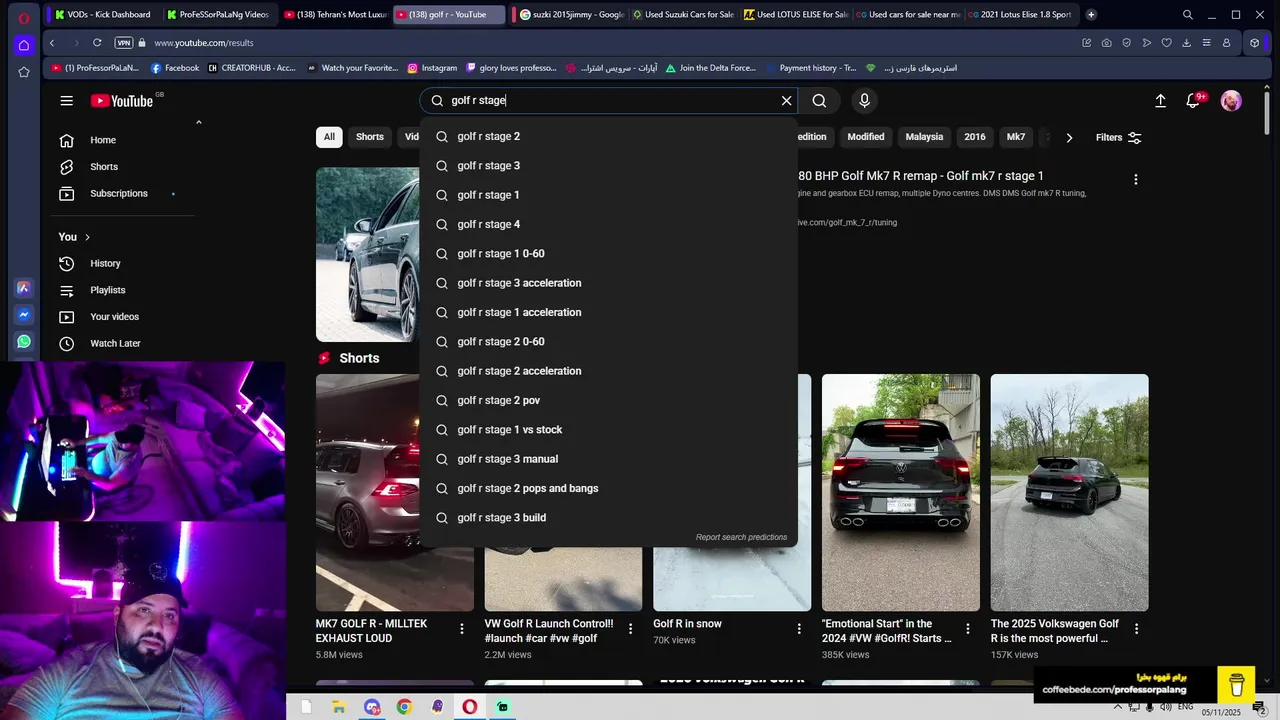Clear the search box with X
1280x720 pixels.
(x=786, y=101)
